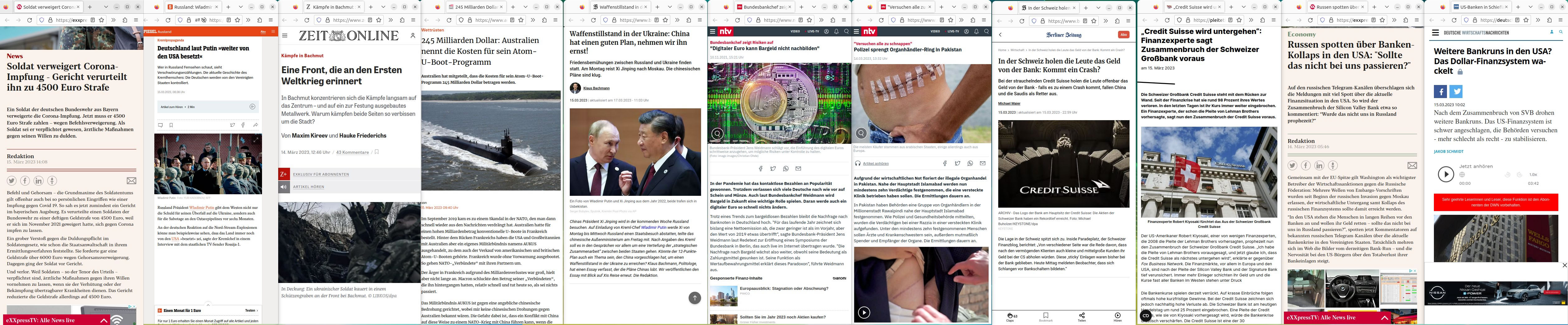The height and width of the screenshot is (325, 1568).
Task: Toggle Firefox bookmark star in Soldat verweigert window
Action: [101, 20]
